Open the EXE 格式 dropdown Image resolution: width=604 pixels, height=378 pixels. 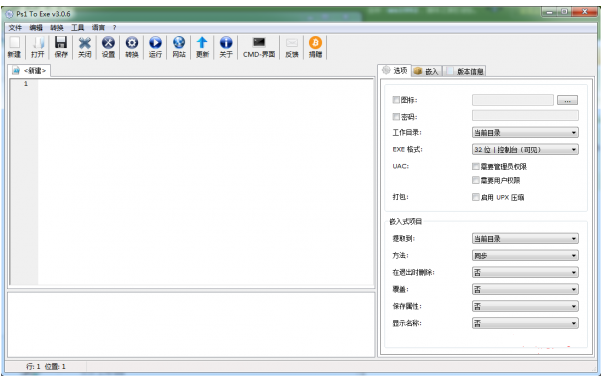[x=525, y=150]
